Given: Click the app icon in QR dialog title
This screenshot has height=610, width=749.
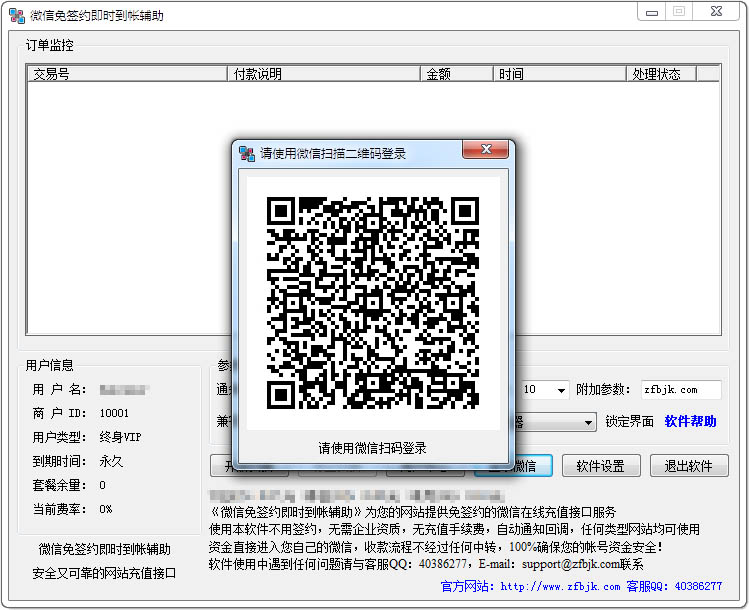Looking at the screenshot, I should coord(246,153).
